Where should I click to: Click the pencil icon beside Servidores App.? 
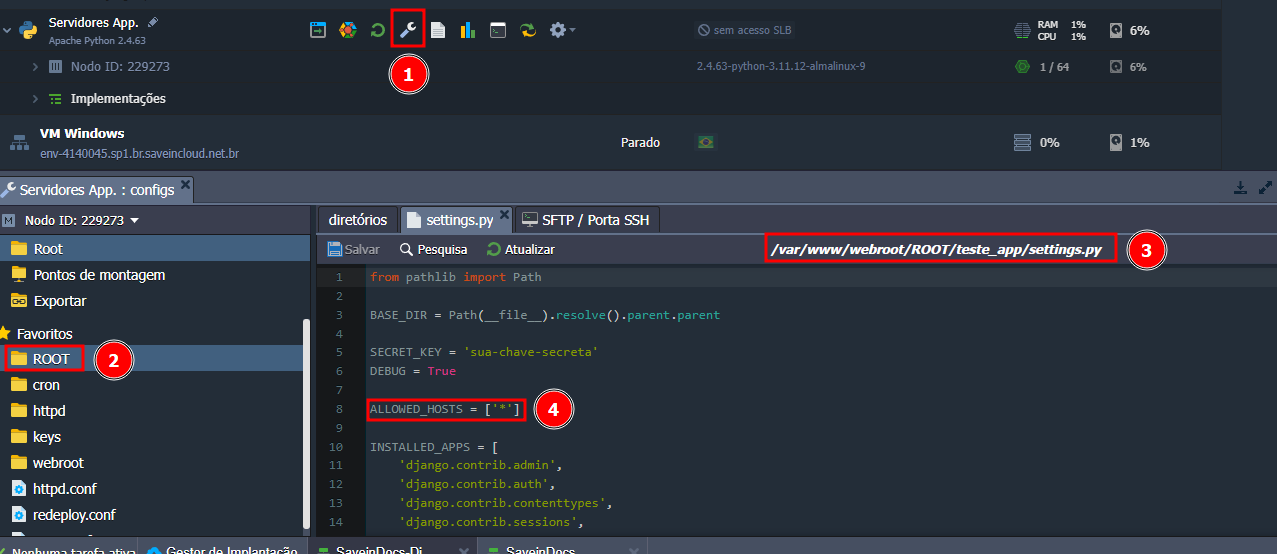pos(152,21)
